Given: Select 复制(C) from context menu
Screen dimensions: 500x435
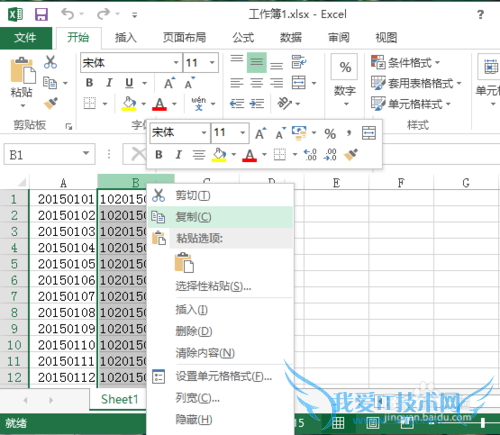Looking at the screenshot, I should pos(221,217).
